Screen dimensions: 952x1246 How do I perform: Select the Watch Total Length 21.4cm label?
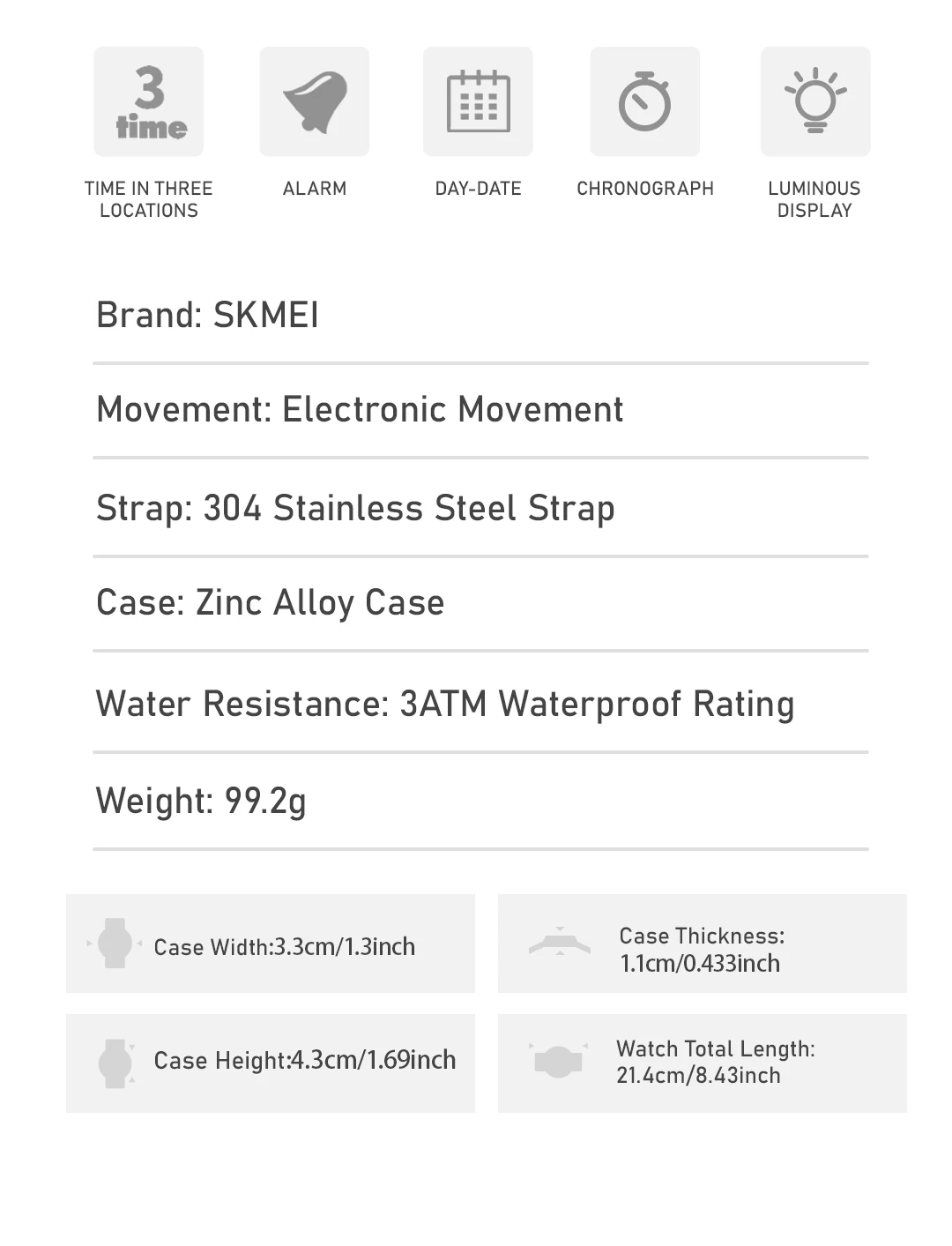(x=716, y=1062)
